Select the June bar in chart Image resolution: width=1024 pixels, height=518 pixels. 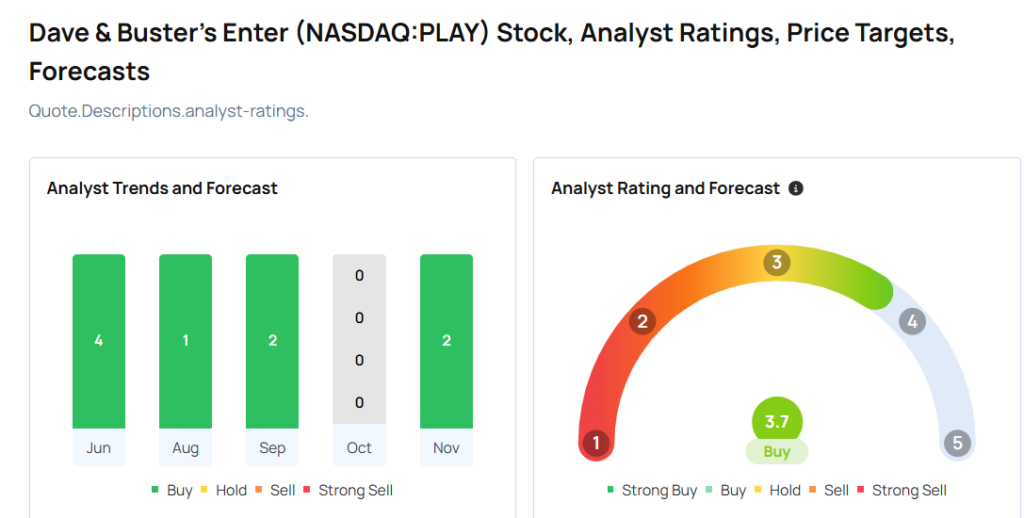[99, 341]
